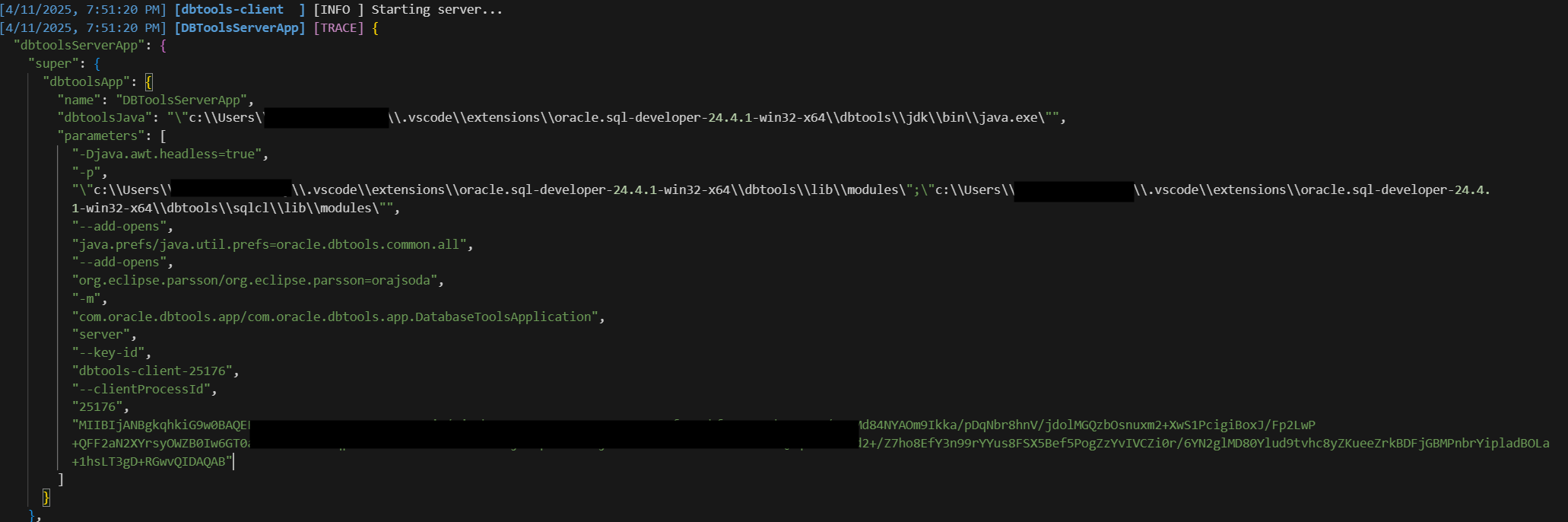Image resolution: width=1568 pixels, height=522 pixels.
Task: Click the DatabaseToolsApplication module string
Action: (338, 317)
